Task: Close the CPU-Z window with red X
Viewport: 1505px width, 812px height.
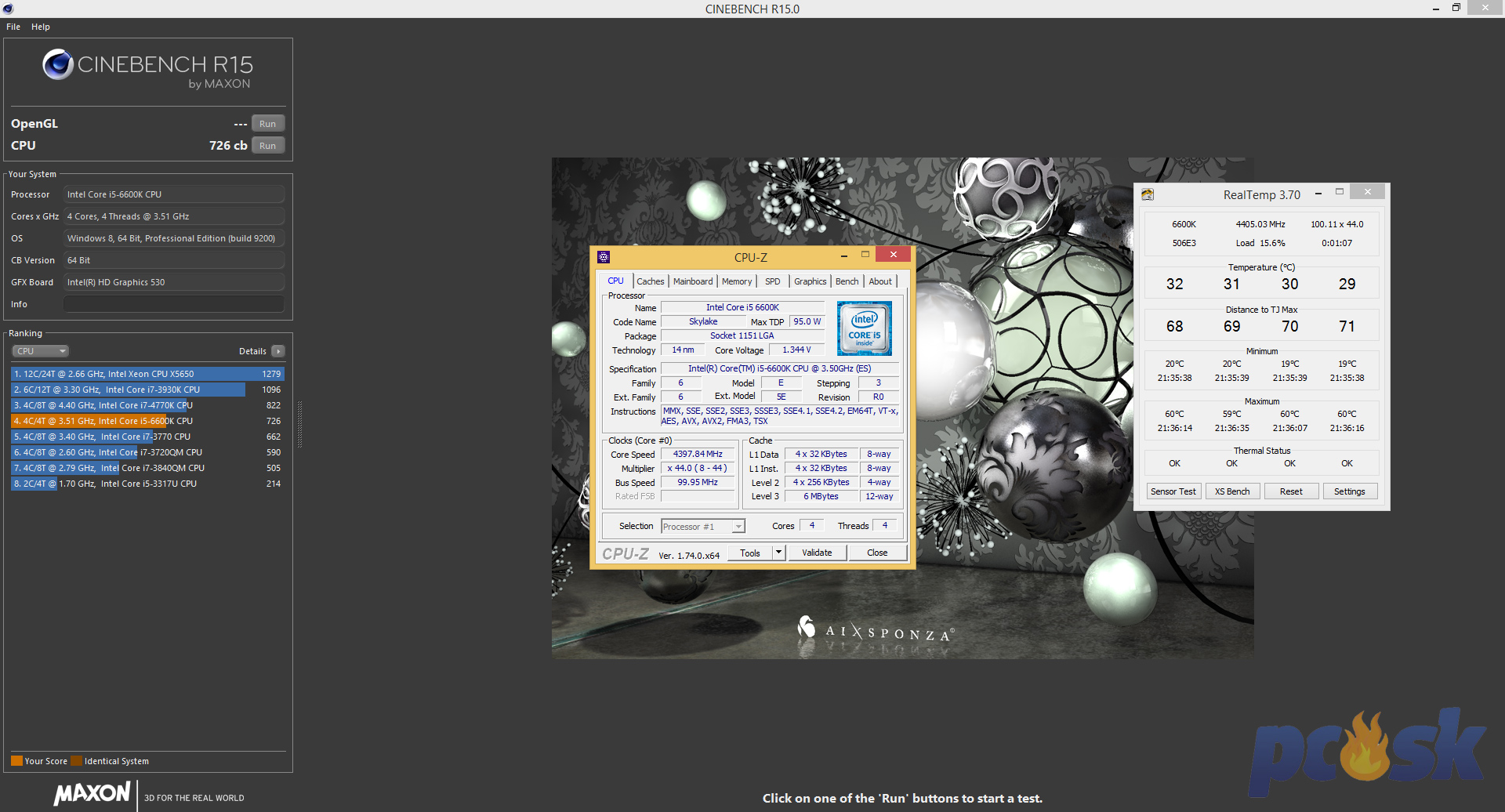Action: pyautogui.click(x=893, y=255)
